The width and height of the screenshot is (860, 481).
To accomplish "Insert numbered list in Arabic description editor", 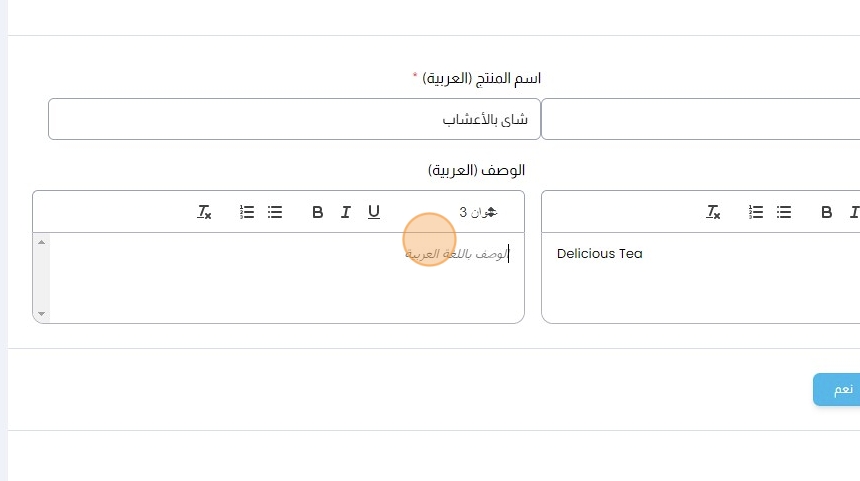I will pyautogui.click(x=248, y=212).
